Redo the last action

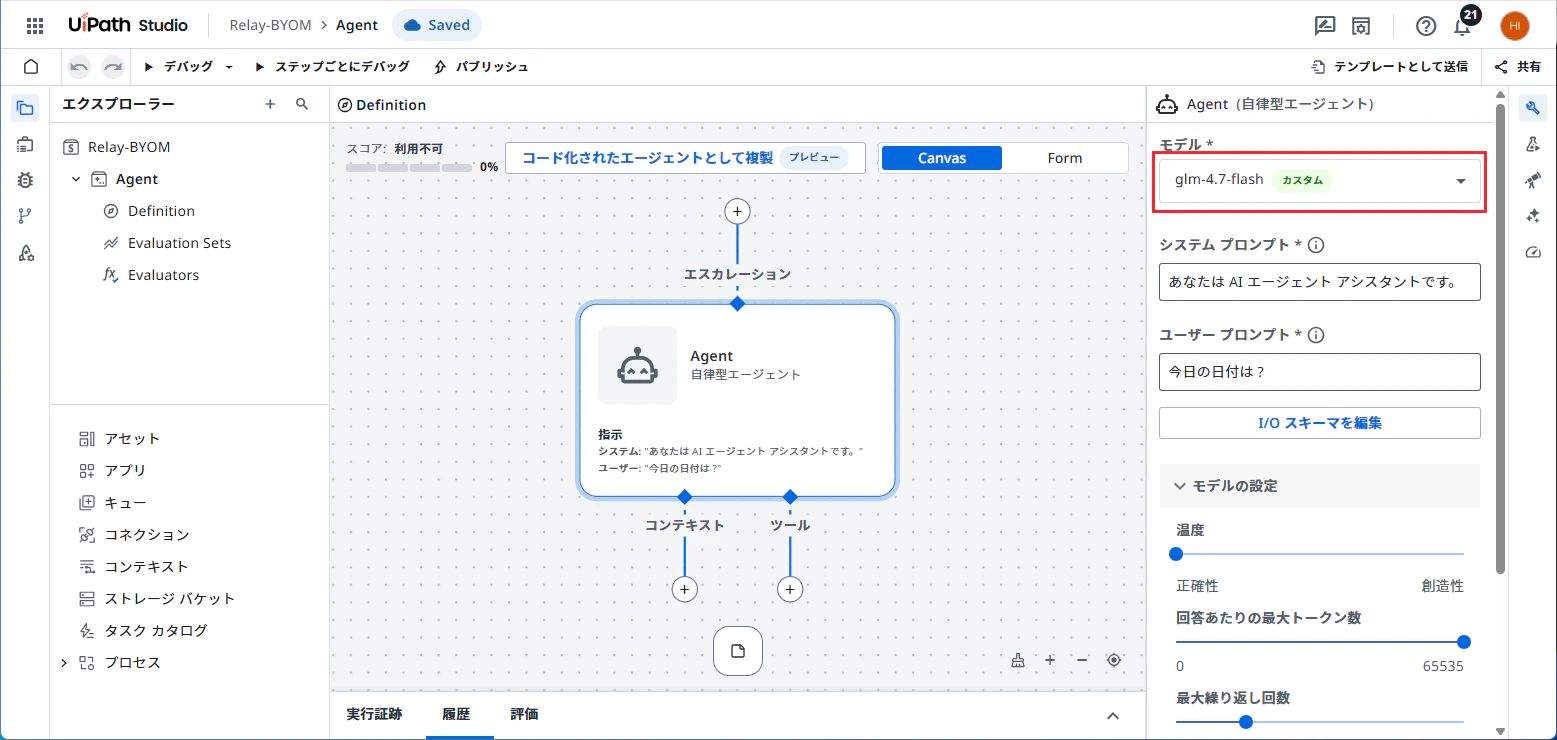pyautogui.click(x=113, y=67)
